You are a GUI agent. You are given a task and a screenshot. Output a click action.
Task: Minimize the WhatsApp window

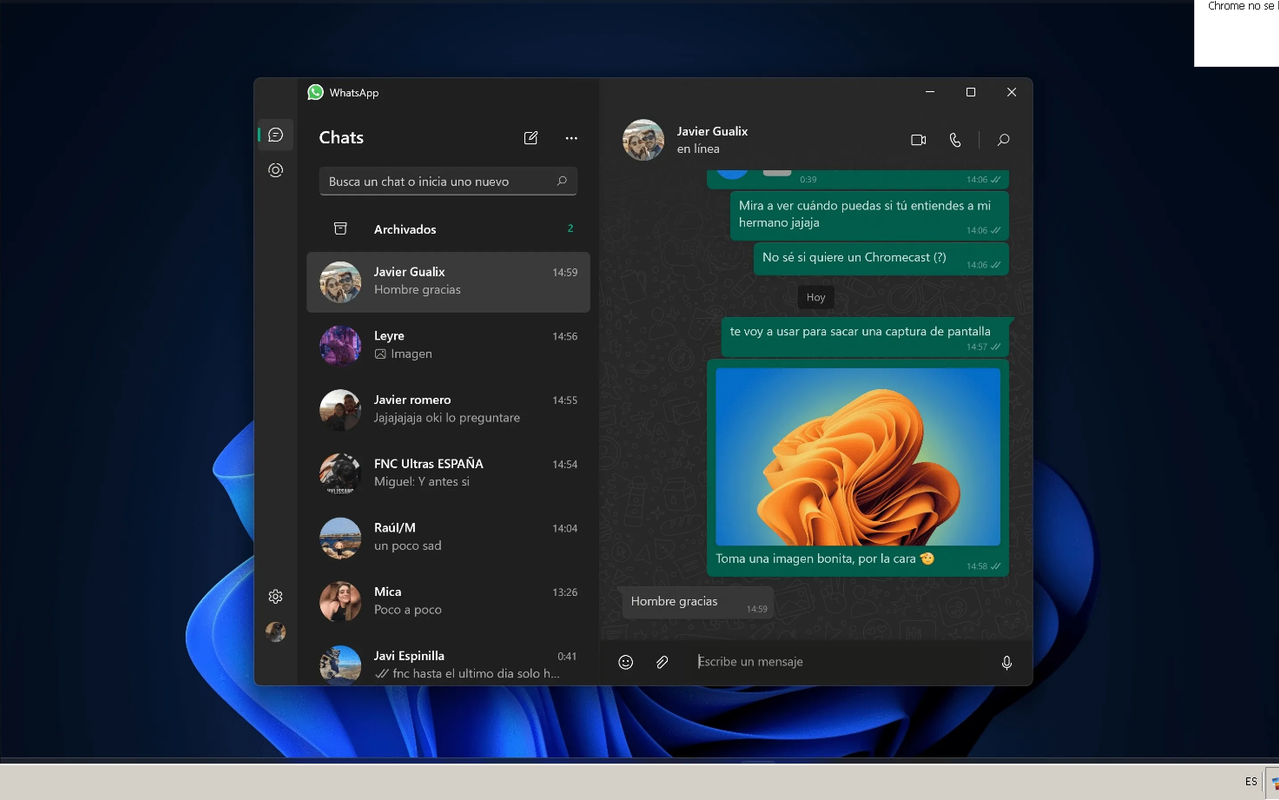tap(930, 92)
